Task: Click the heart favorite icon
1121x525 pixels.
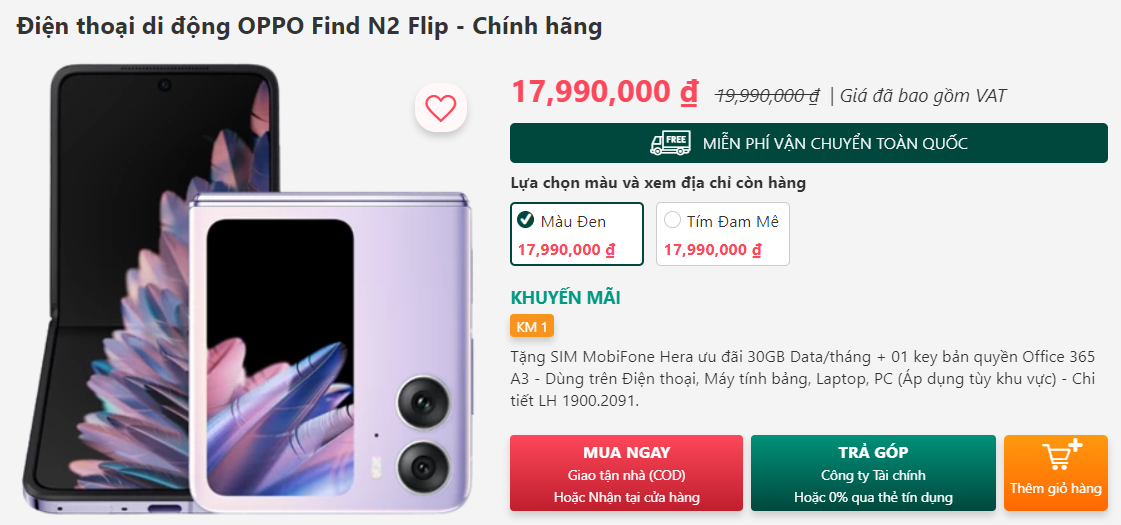Action: 440,108
